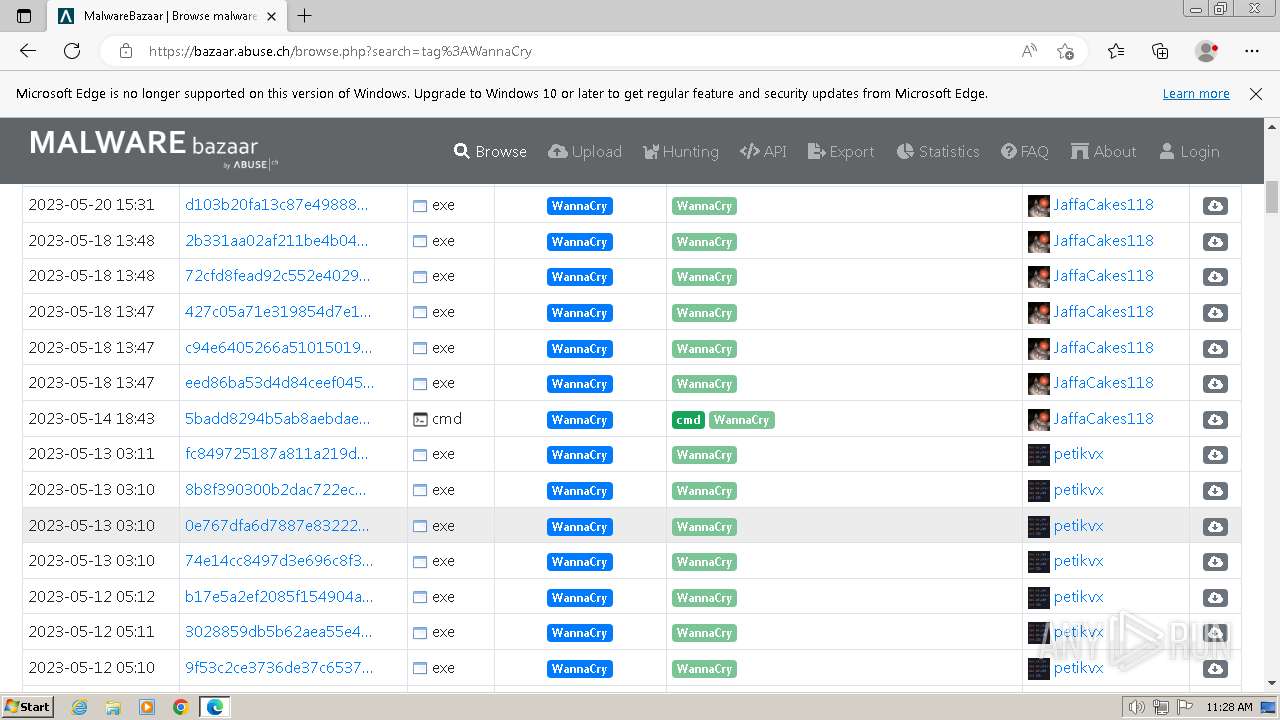This screenshot has height=720, width=1280.
Task: Open the Edge profile icon
Action: [1206, 51]
